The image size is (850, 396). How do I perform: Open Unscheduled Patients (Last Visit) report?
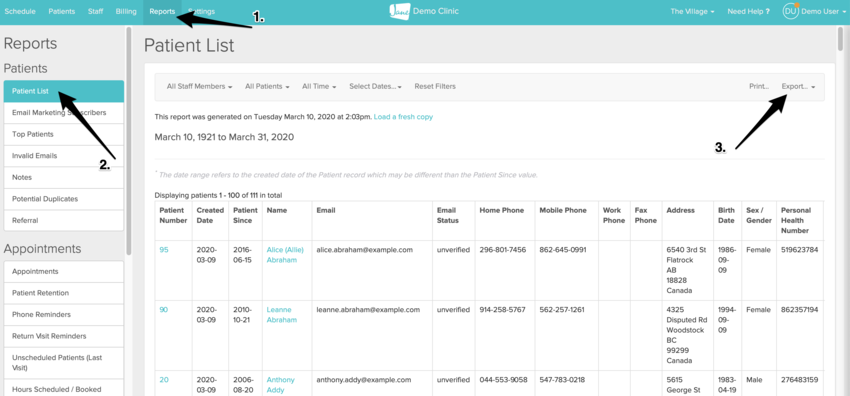tap(63, 363)
